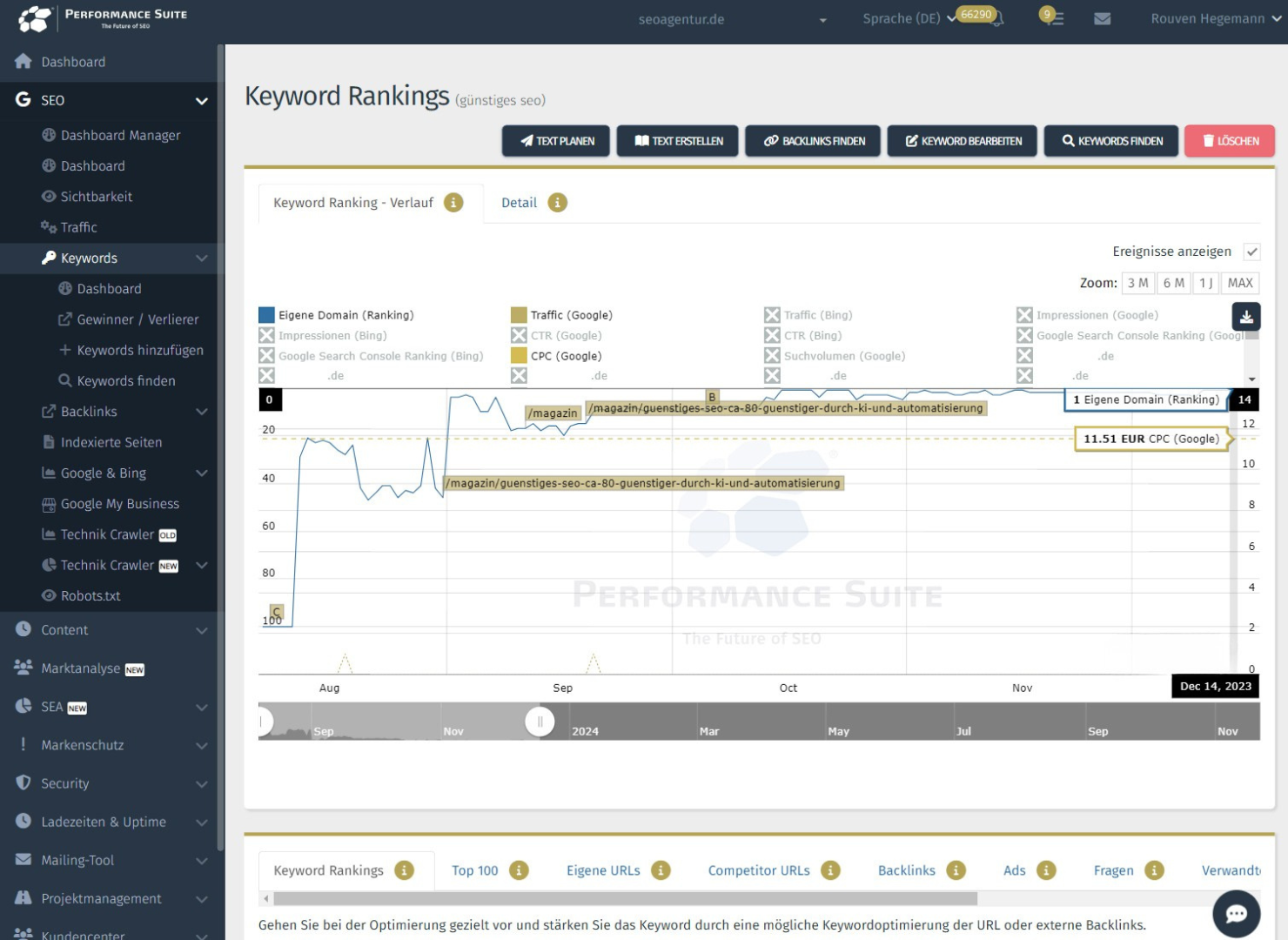Click the LÖSCHEN button
This screenshot has width=1288, height=940.
click(x=1229, y=141)
